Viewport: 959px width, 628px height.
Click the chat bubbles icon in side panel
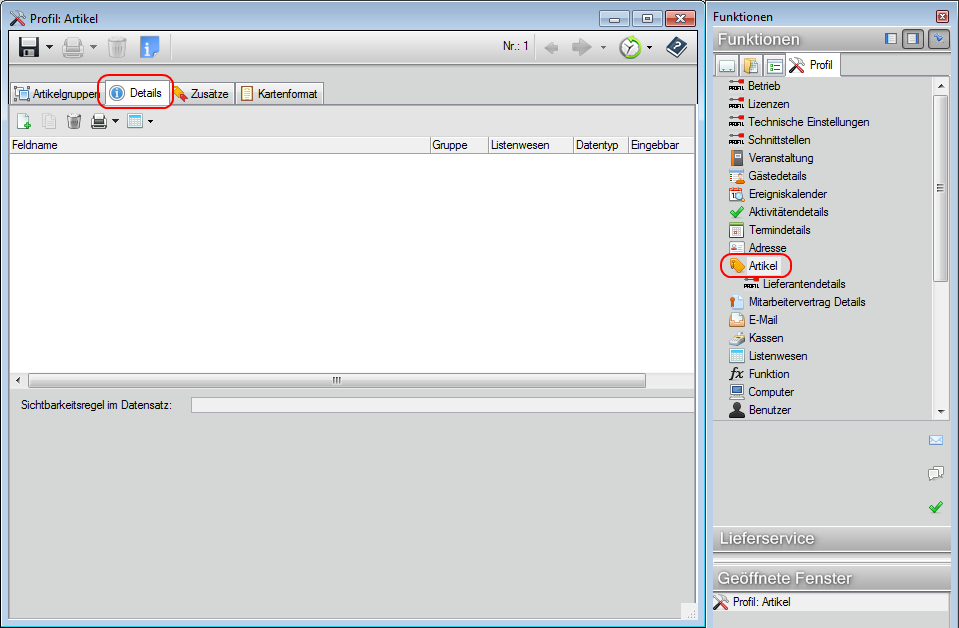pos(935,473)
